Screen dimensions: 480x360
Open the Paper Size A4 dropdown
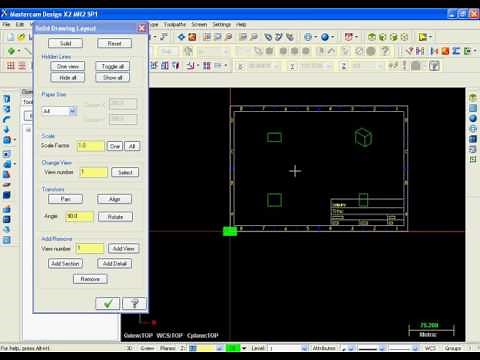tap(73, 111)
